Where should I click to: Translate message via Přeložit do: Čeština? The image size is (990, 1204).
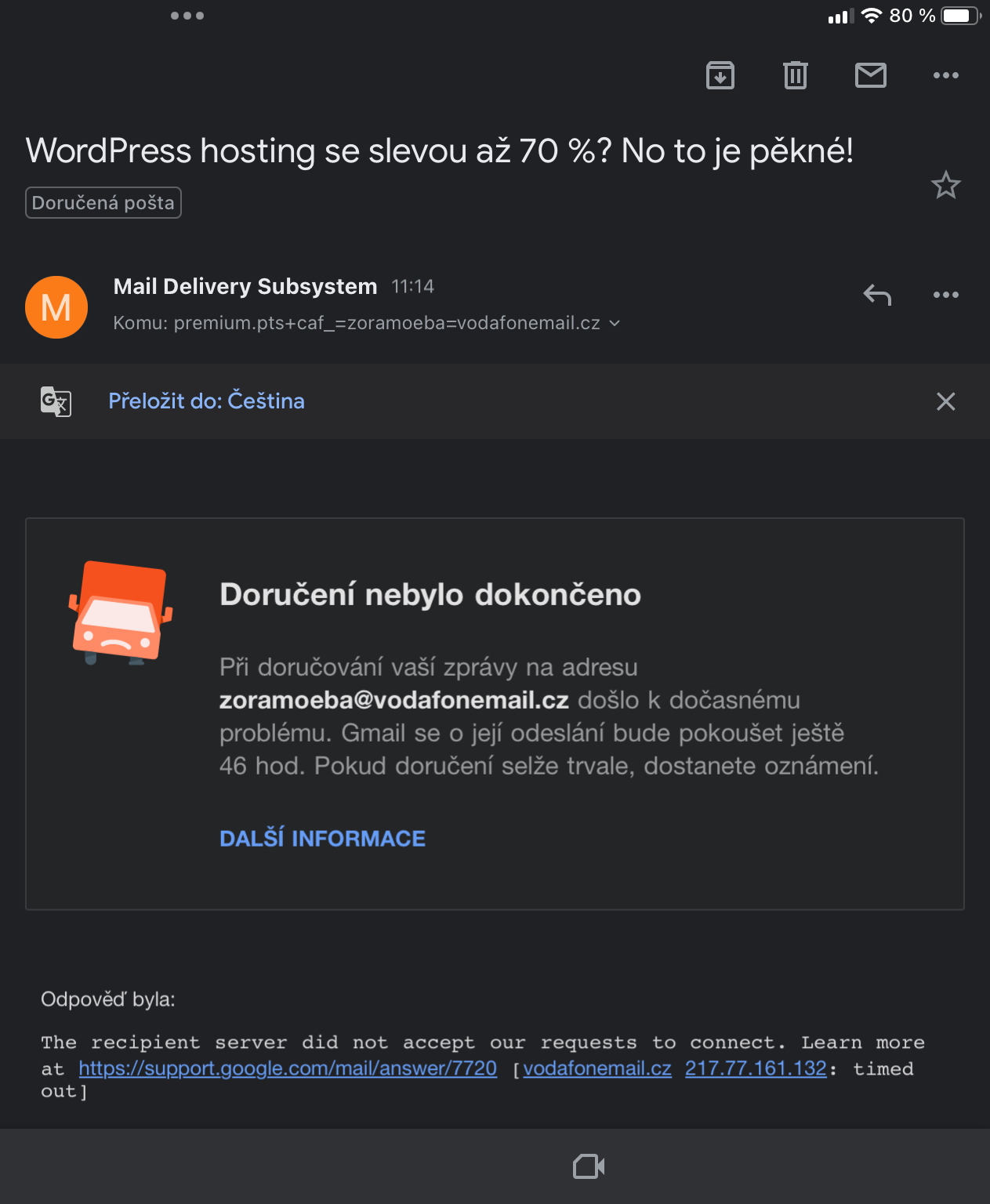click(x=206, y=401)
